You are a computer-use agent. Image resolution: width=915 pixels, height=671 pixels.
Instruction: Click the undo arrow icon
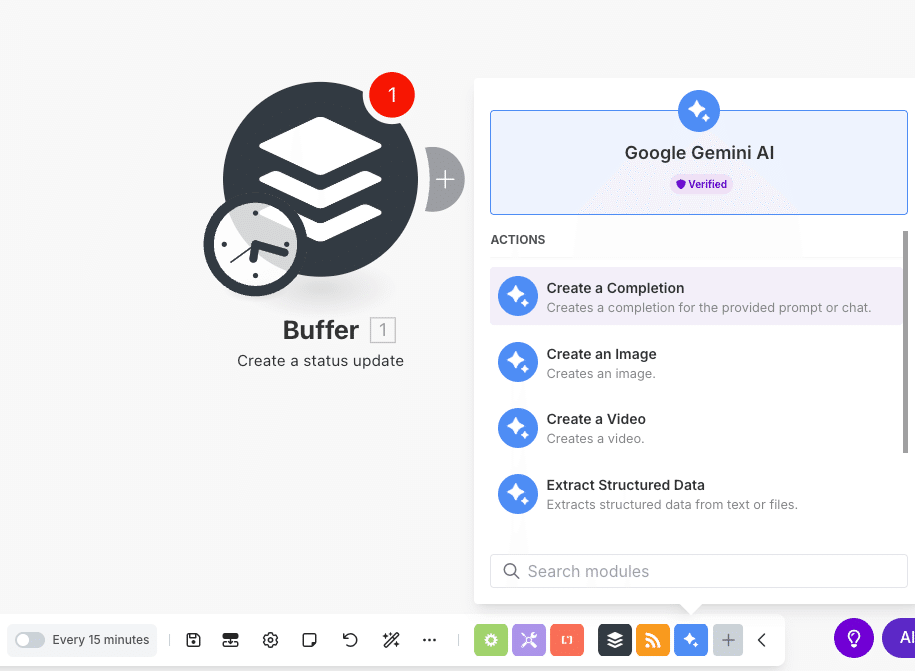tap(350, 640)
